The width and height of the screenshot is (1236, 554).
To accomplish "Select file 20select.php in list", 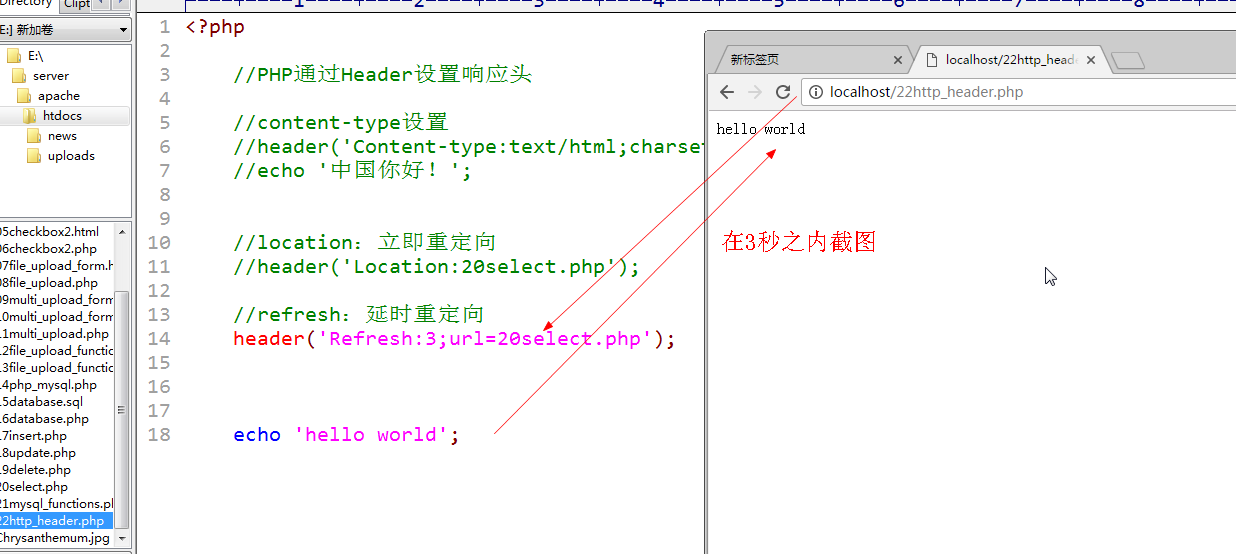I will point(34,487).
